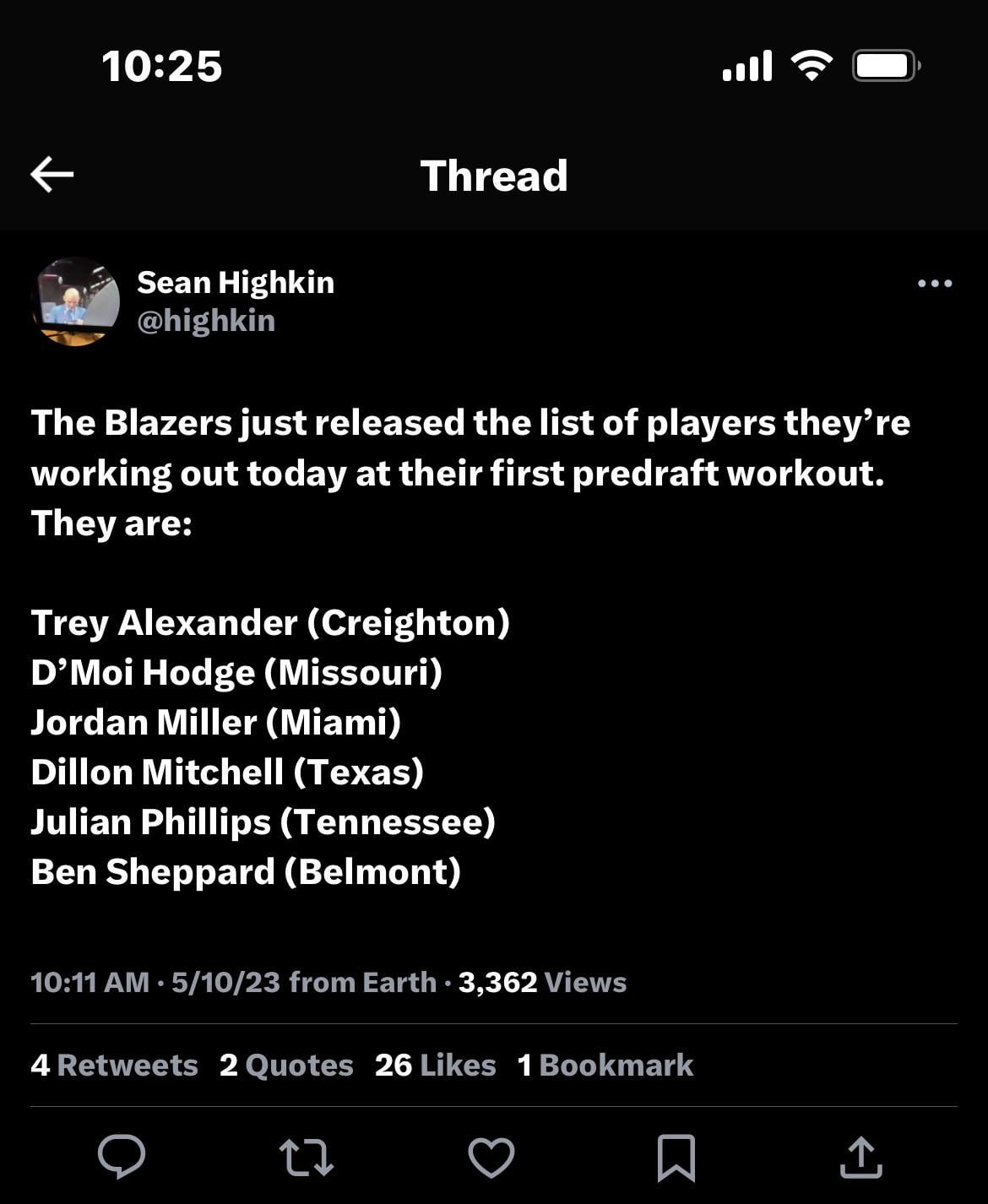Tap the back arrow icon
The image size is (988, 1204).
point(52,175)
